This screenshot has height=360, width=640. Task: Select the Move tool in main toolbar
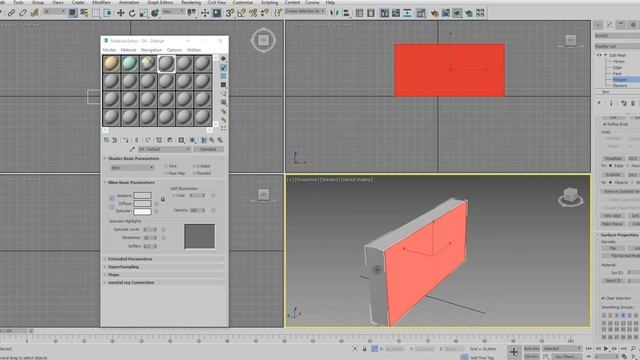(x=120, y=13)
